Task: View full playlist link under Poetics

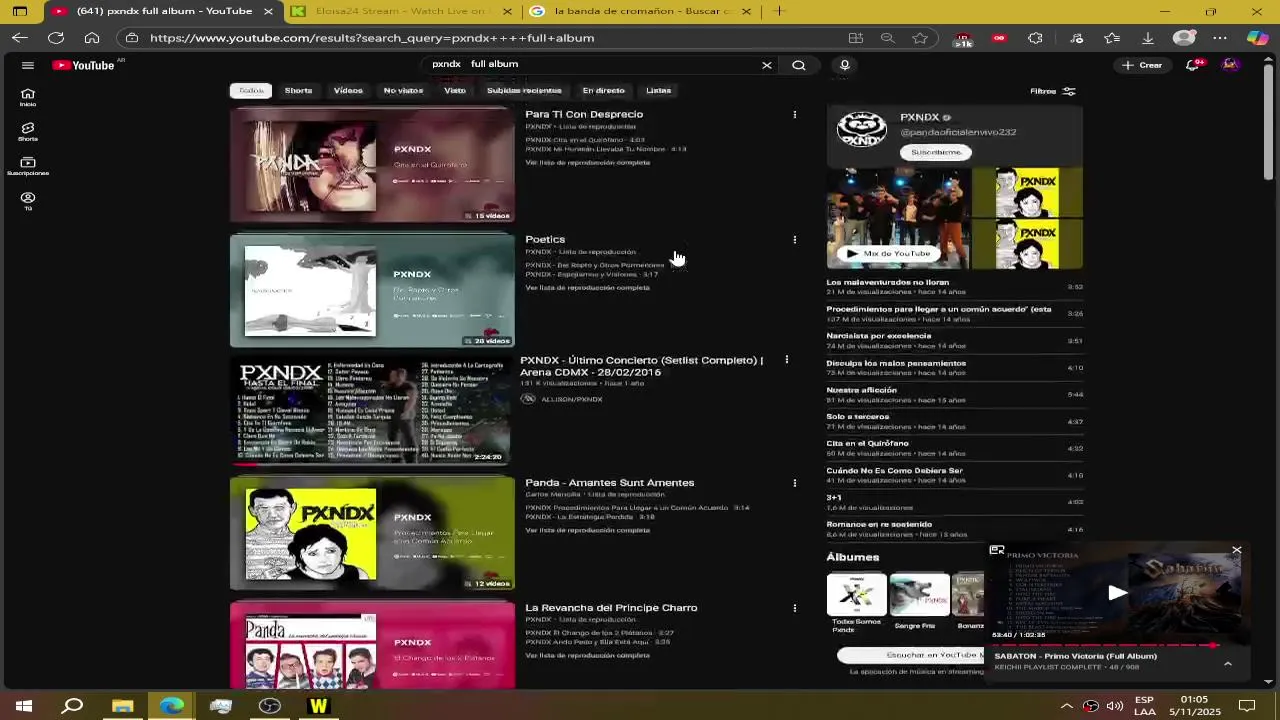Action: (x=588, y=288)
